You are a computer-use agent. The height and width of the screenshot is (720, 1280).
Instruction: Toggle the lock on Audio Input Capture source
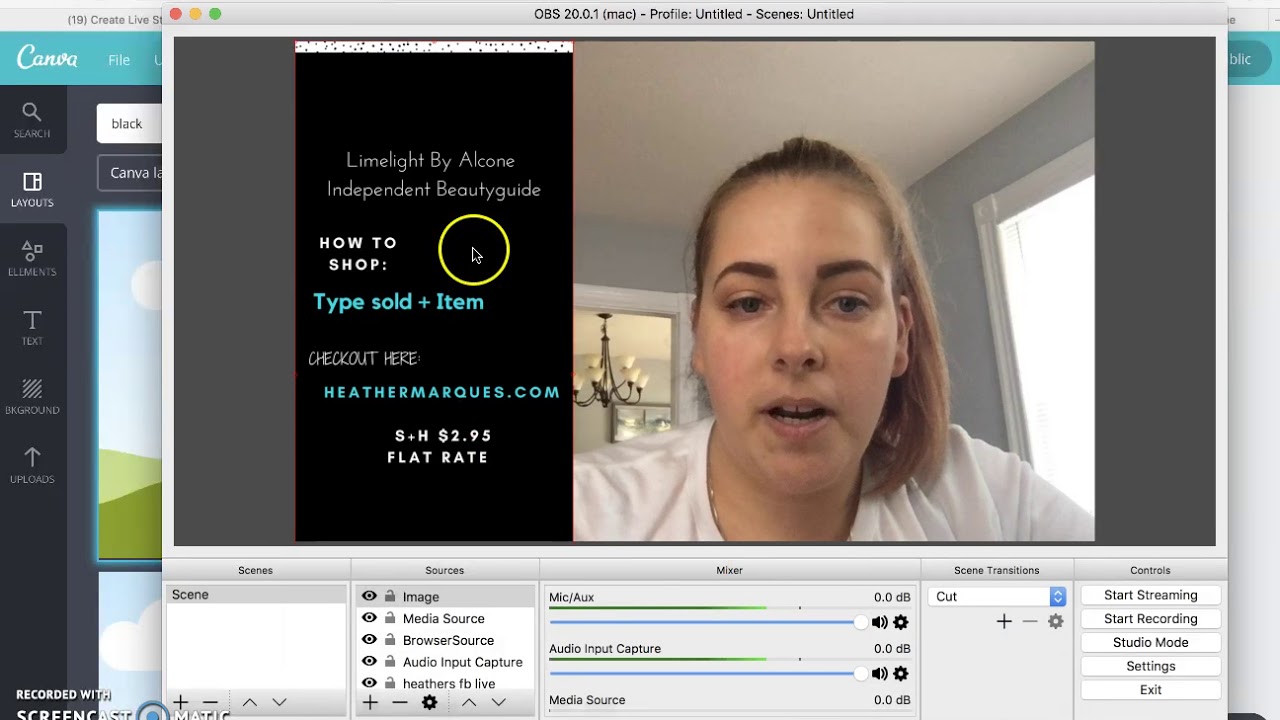pos(390,662)
